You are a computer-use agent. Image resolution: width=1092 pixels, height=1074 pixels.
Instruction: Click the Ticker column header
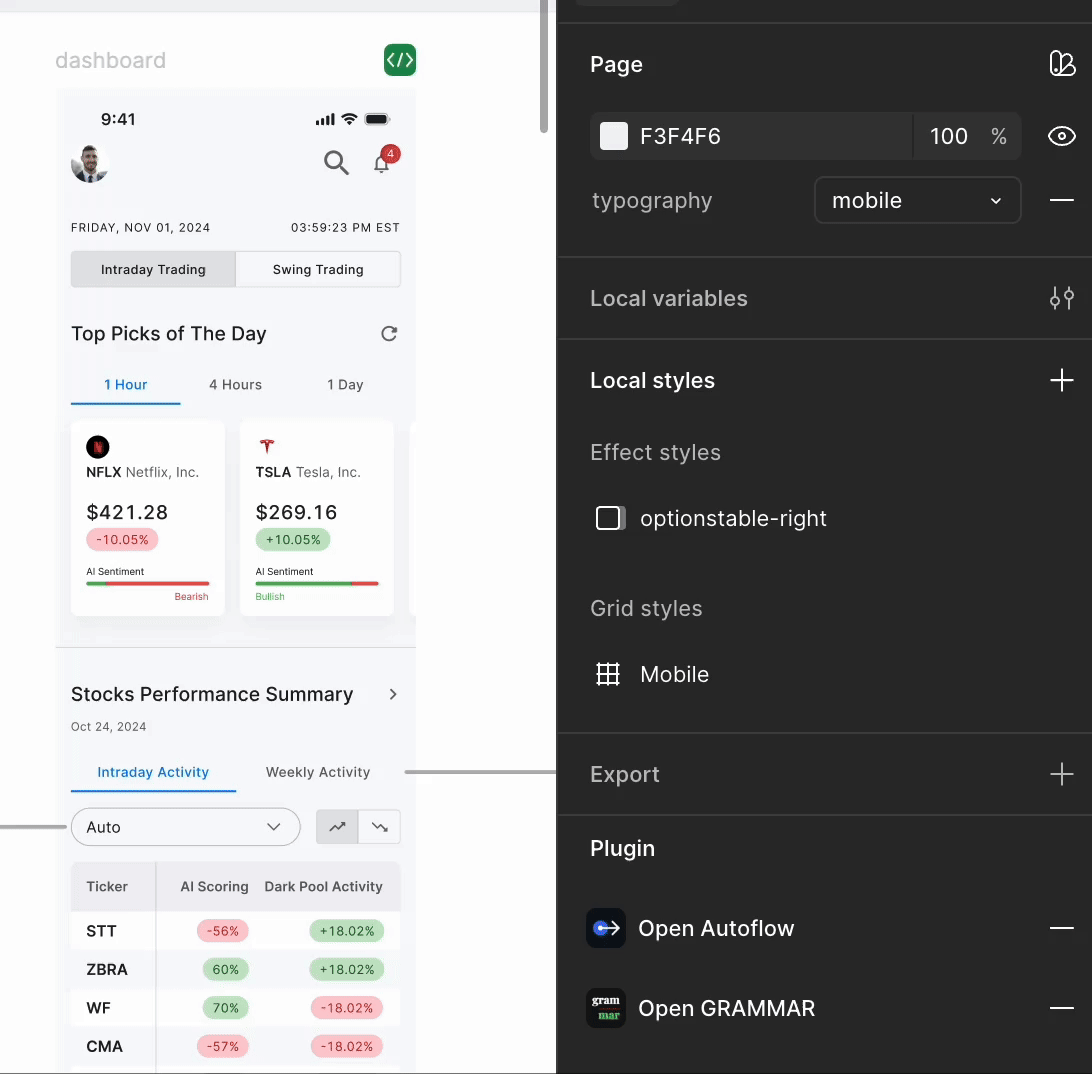coord(107,887)
